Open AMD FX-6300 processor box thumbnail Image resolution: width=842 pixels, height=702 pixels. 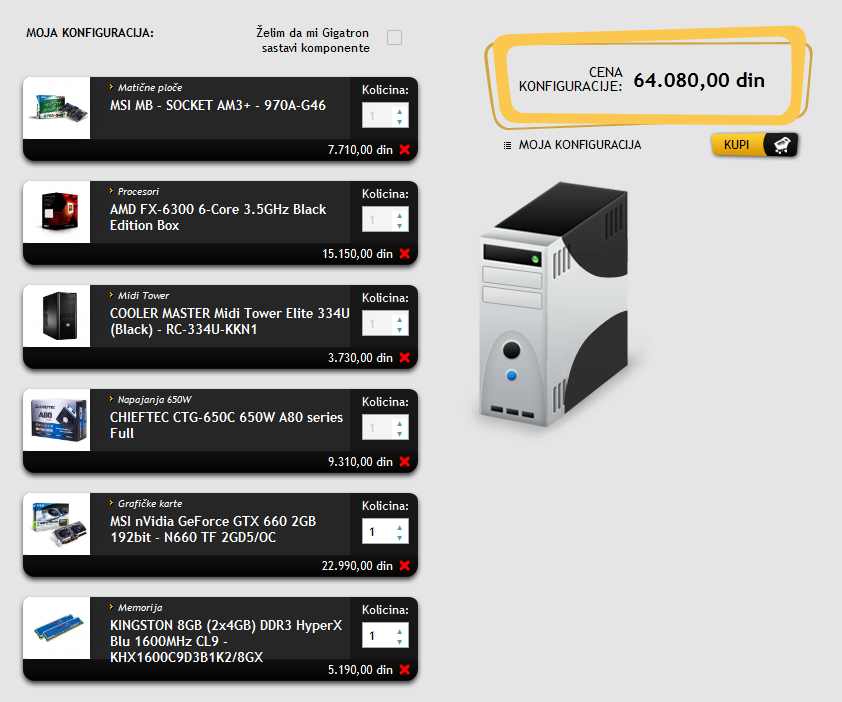56,212
